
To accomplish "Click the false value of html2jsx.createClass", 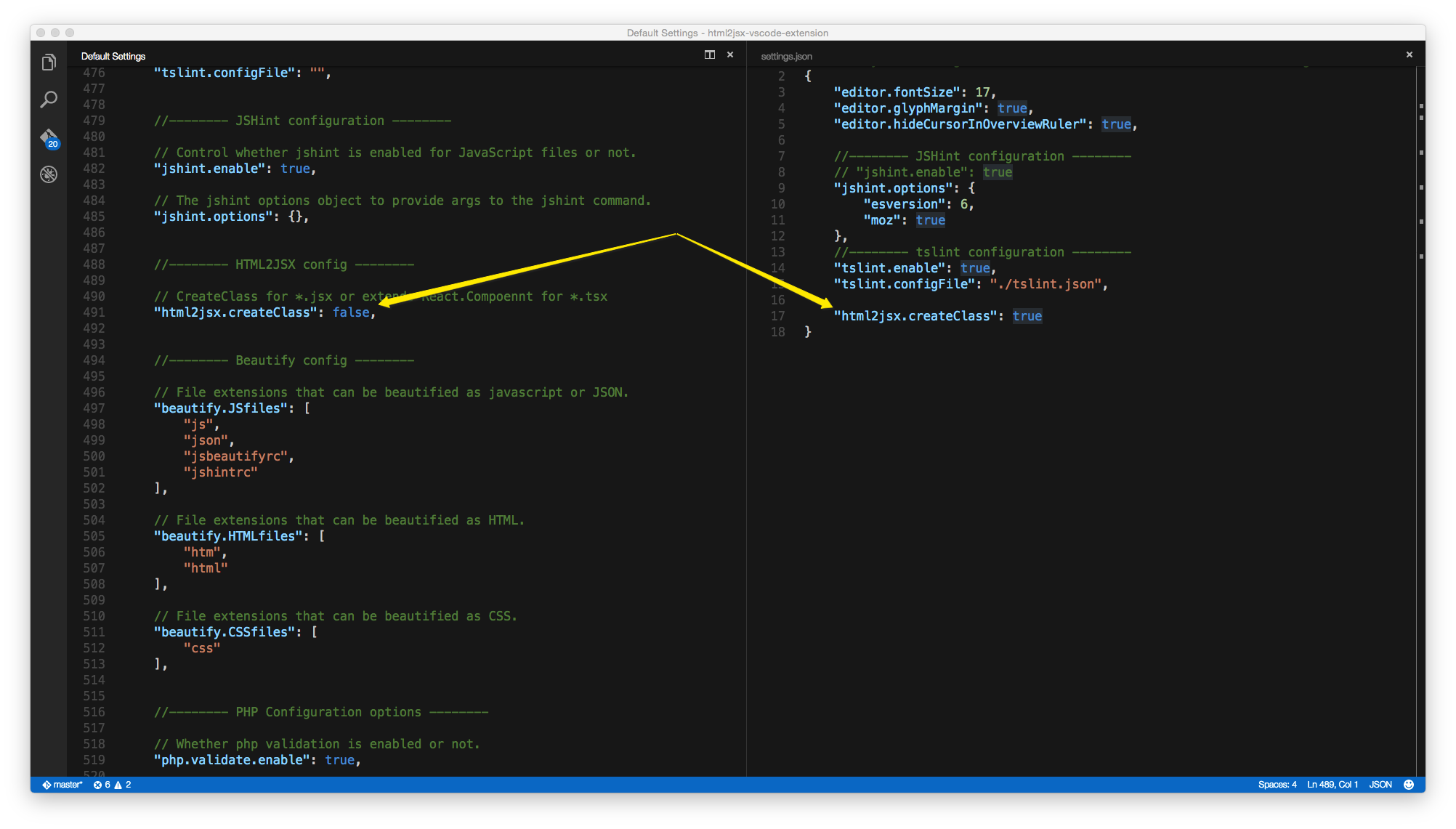I will [x=351, y=312].
